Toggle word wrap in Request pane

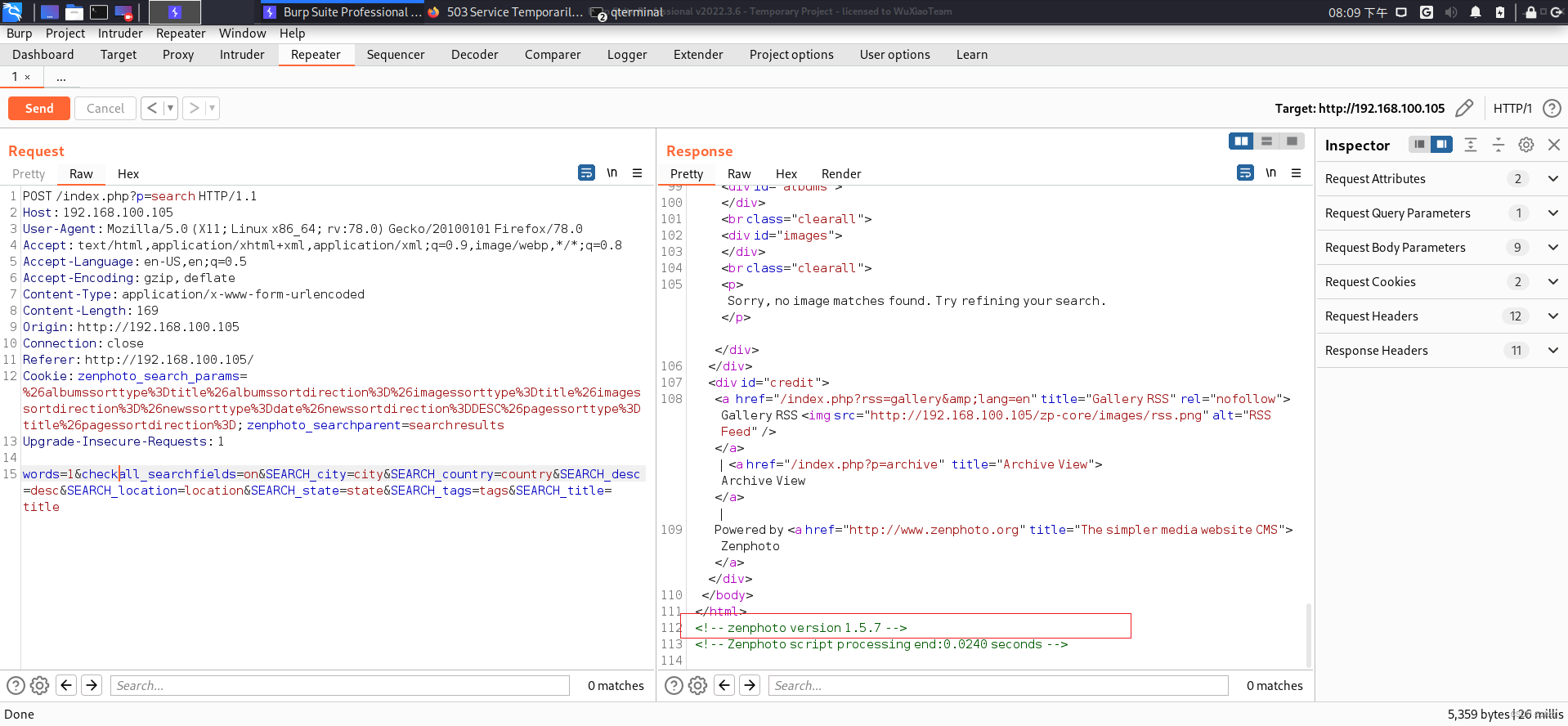(586, 173)
